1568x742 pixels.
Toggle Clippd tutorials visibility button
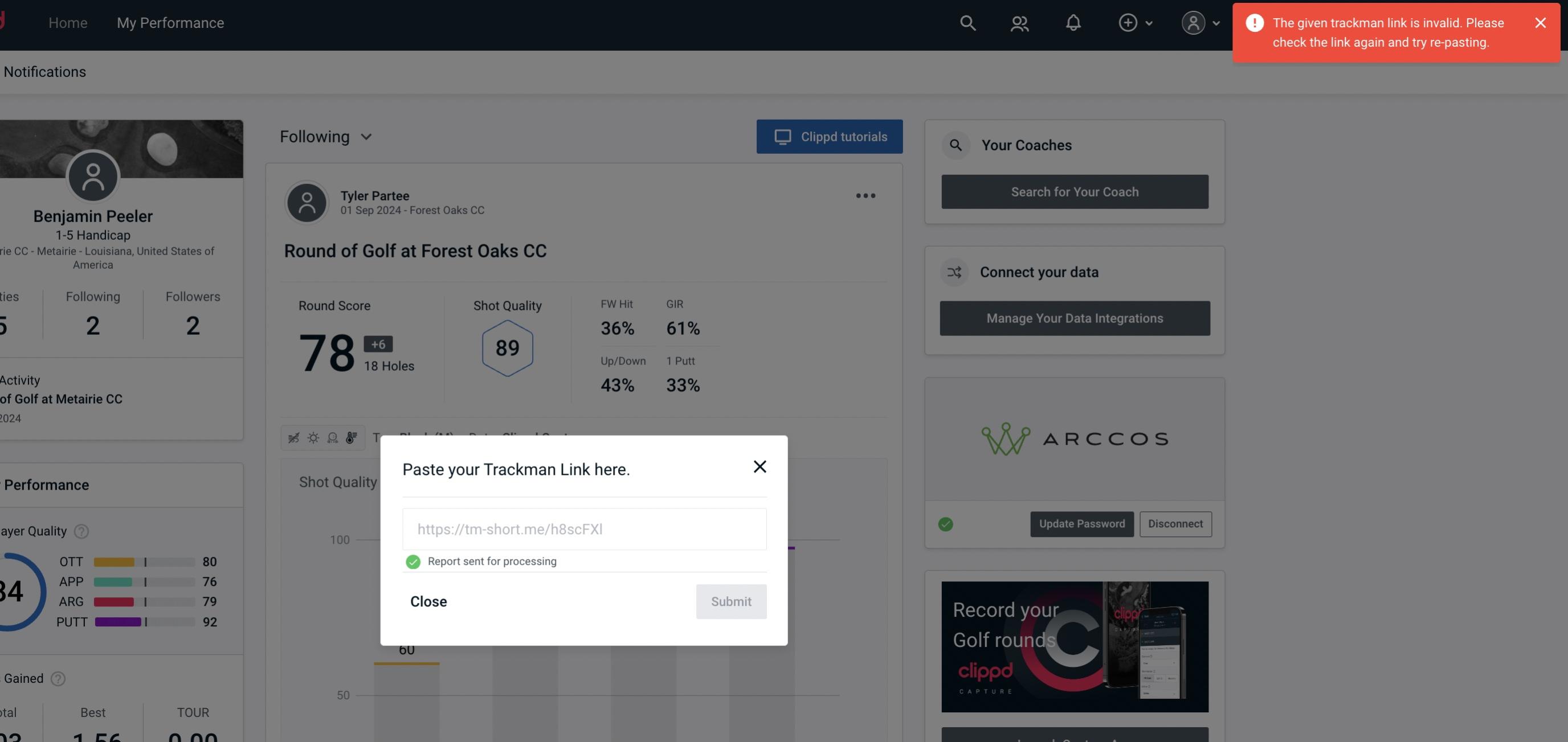pyautogui.click(x=830, y=136)
